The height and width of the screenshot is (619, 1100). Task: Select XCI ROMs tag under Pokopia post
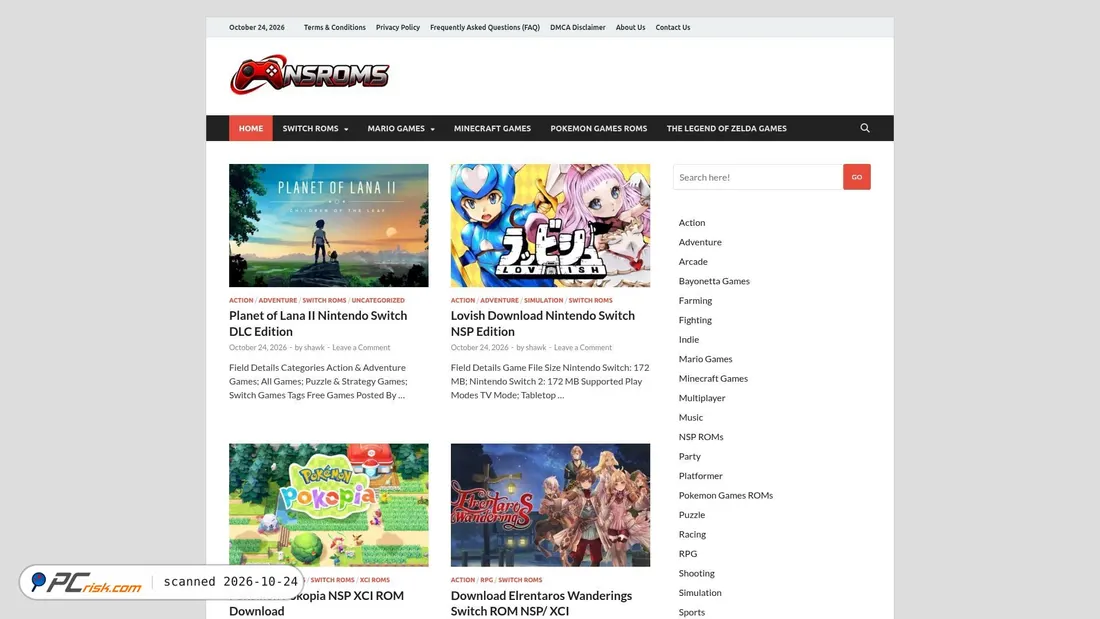tap(374, 580)
